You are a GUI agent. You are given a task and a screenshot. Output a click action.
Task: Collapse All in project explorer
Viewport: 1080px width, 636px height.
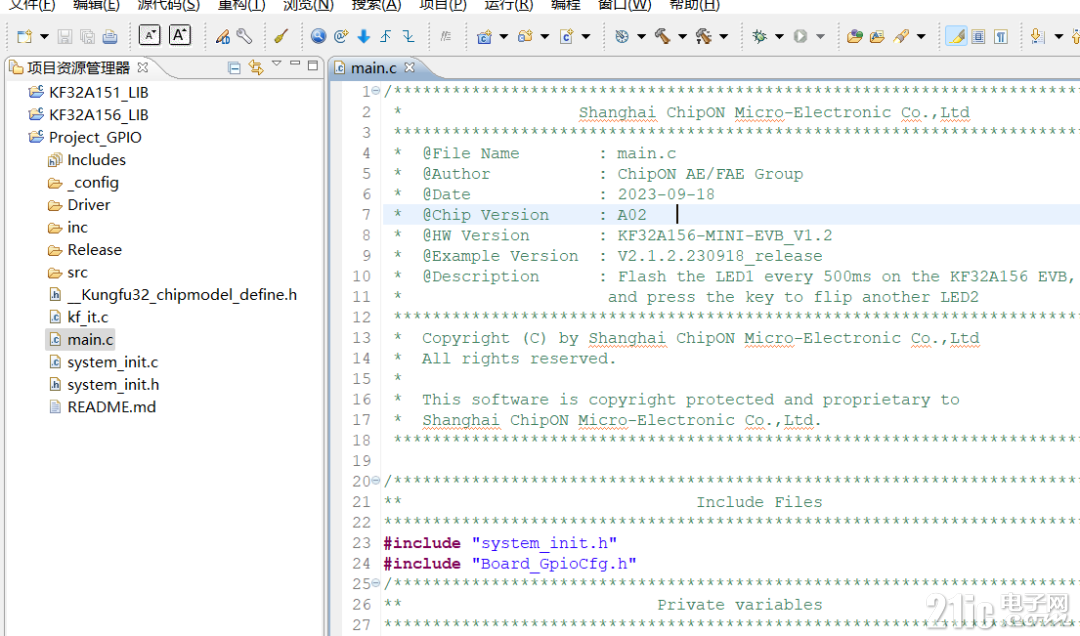coord(234,68)
